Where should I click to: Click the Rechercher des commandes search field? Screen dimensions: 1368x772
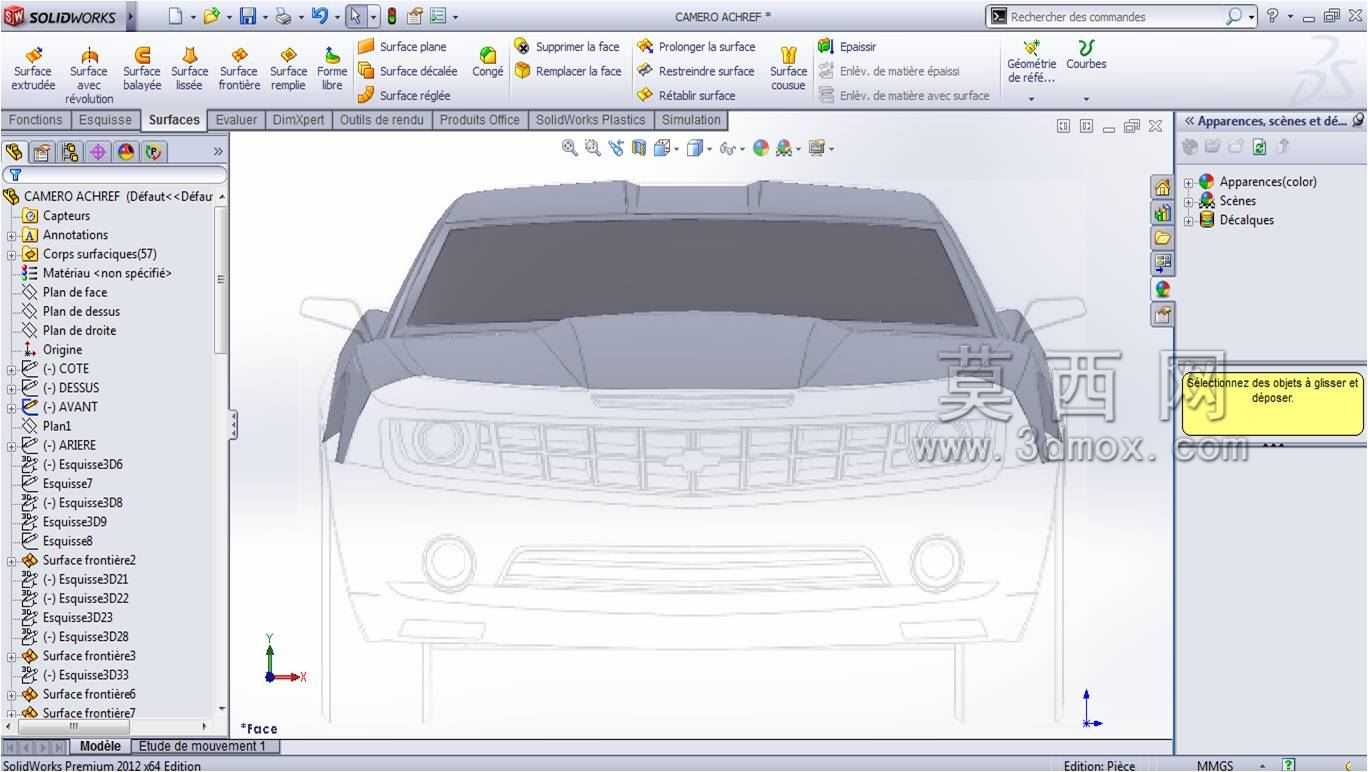[x=1115, y=16]
